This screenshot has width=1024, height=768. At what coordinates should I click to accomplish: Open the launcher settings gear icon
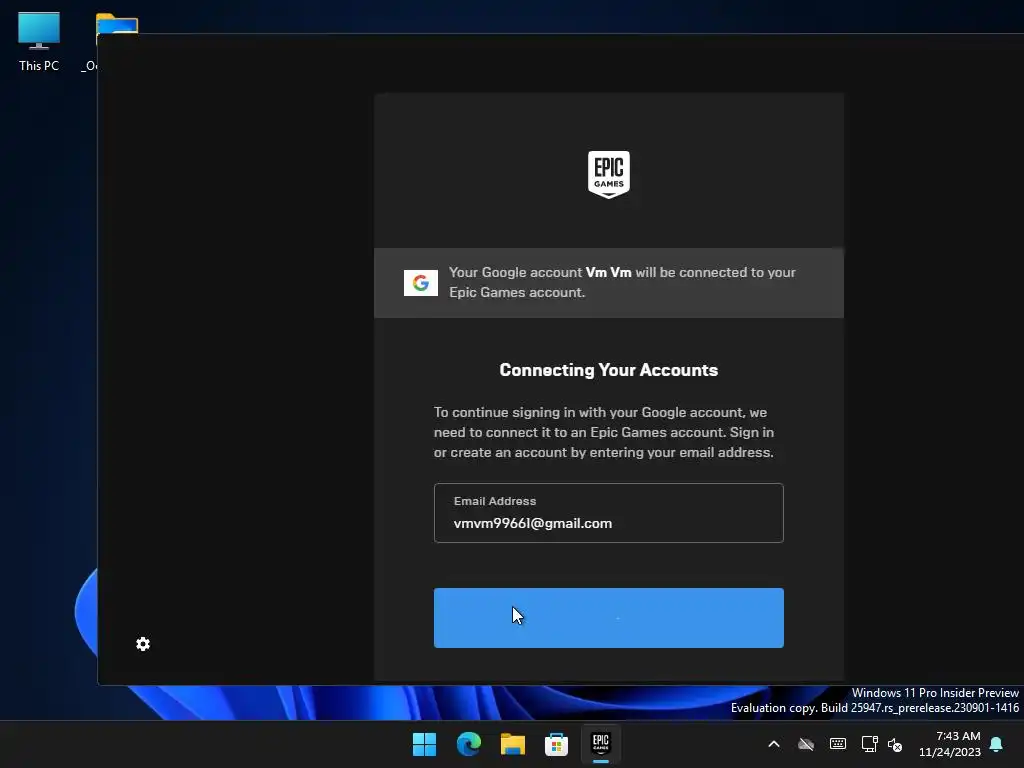(x=143, y=644)
